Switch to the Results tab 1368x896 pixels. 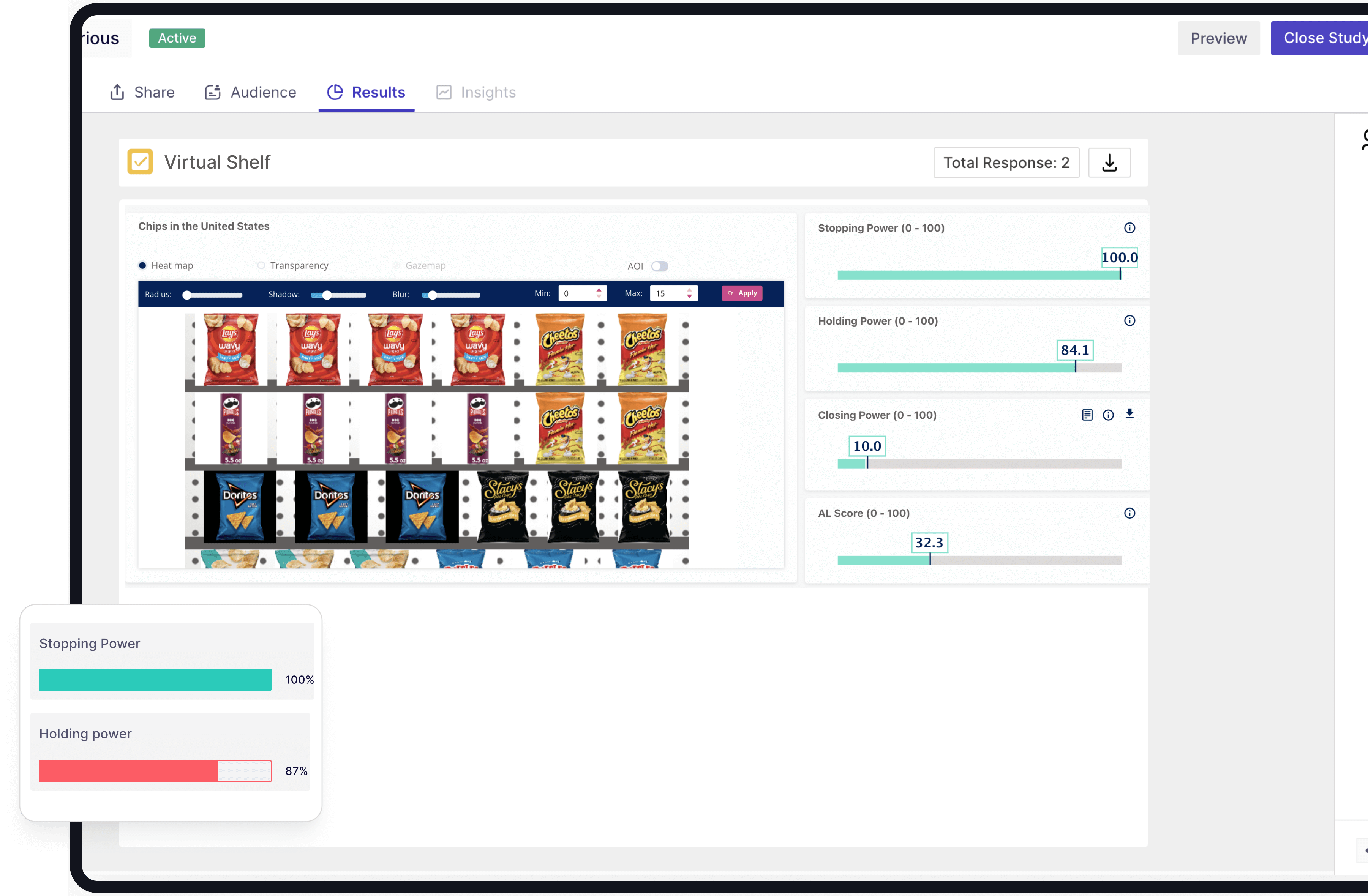[366, 92]
